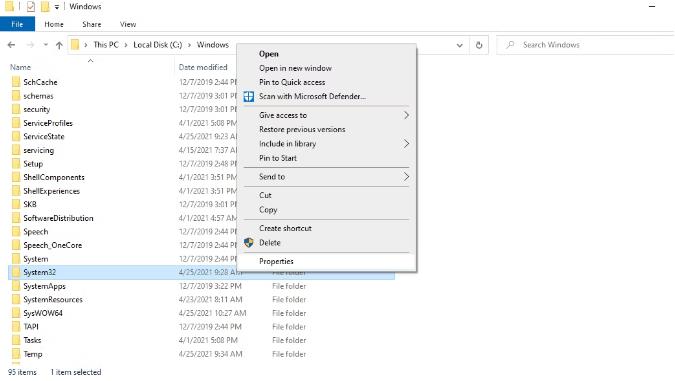Viewport: 675px width, 381px height.
Task: Click the Microsoft Defender shield icon
Action: pos(249,96)
